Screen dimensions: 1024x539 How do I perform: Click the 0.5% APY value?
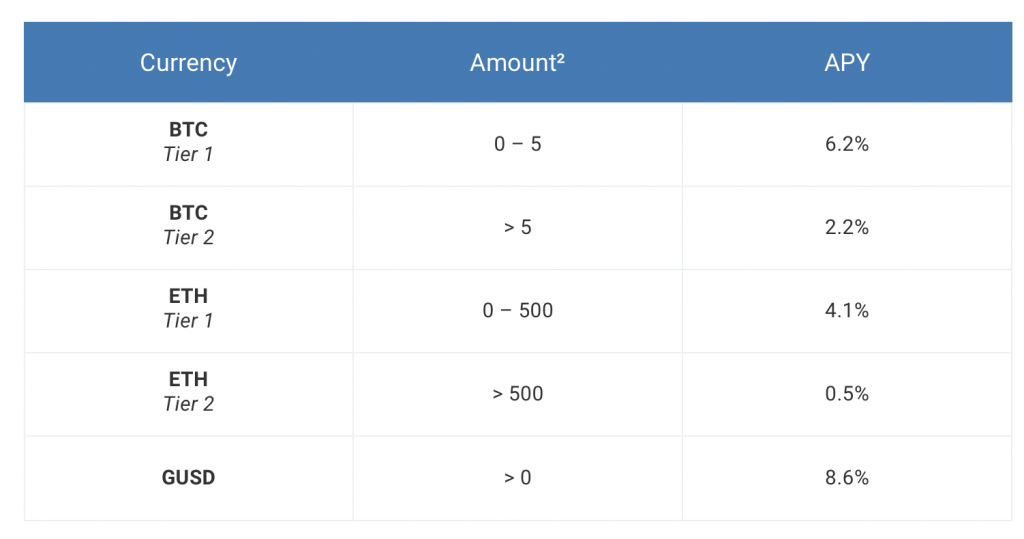tap(846, 394)
